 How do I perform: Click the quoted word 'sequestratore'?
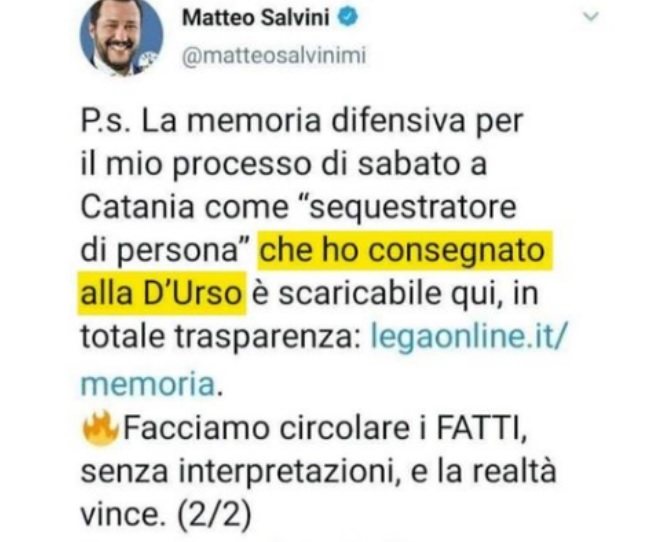412,207
